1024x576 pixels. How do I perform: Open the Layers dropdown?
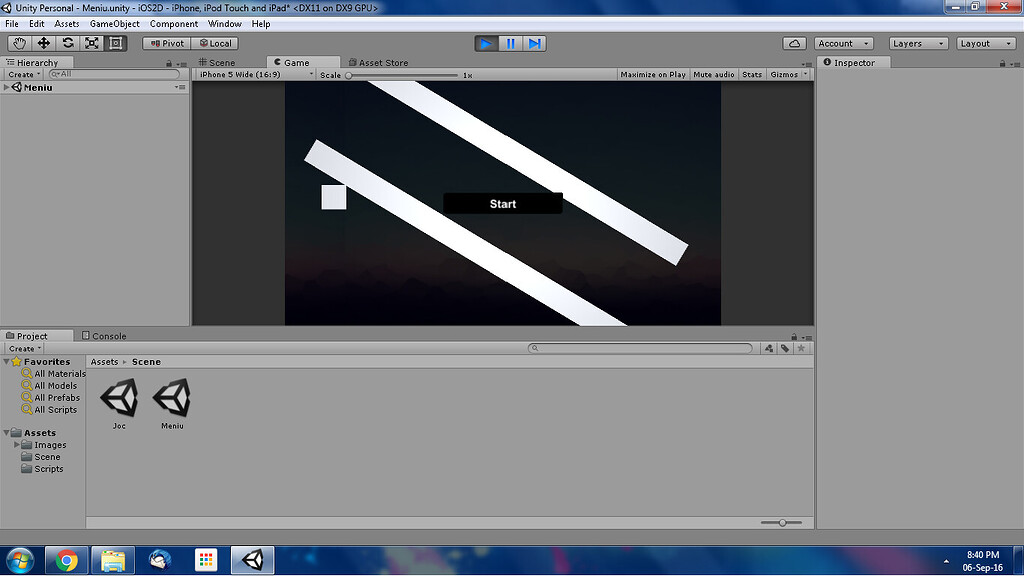[x=916, y=43]
